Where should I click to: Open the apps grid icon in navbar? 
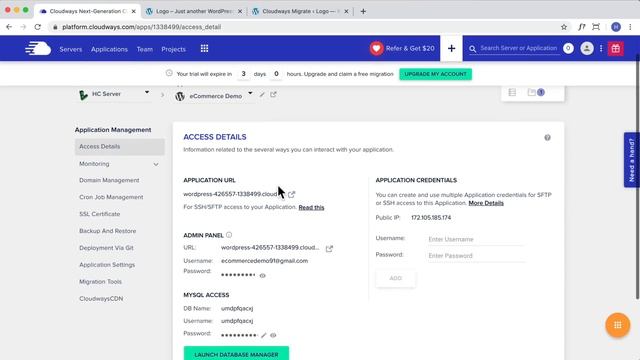(204, 49)
